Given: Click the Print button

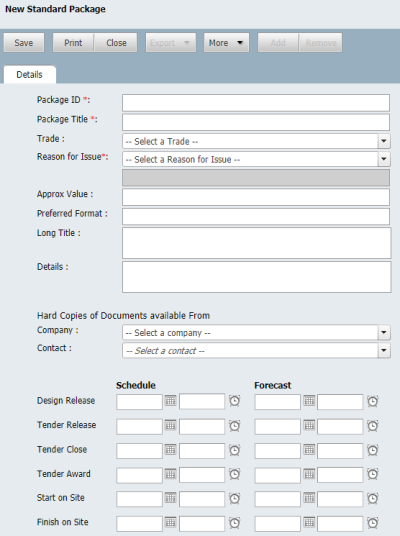Looking at the screenshot, I should coord(73,43).
